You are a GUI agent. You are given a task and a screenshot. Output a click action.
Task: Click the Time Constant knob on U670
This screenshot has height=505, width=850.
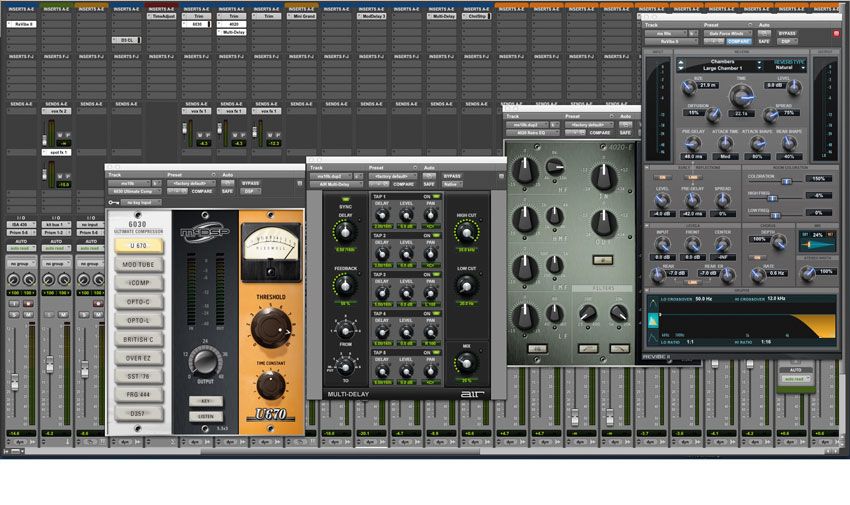[x=271, y=385]
